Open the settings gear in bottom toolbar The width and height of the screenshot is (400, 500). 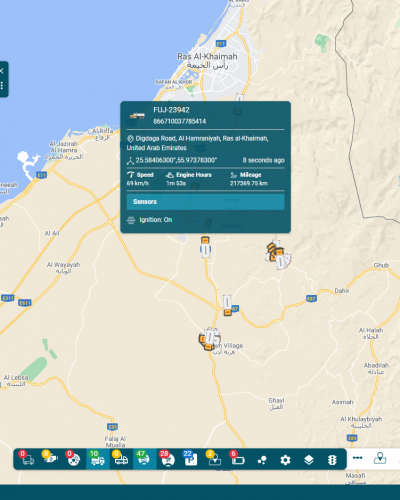click(x=285, y=460)
